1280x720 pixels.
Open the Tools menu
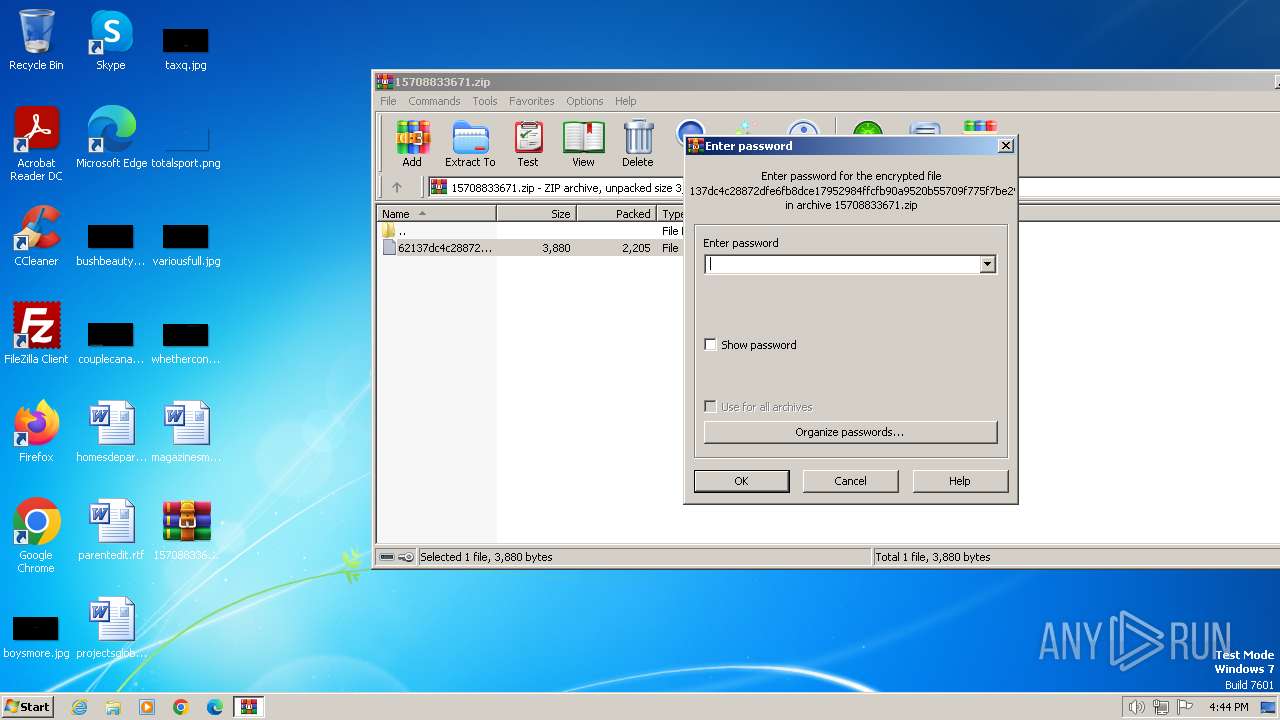click(x=485, y=101)
